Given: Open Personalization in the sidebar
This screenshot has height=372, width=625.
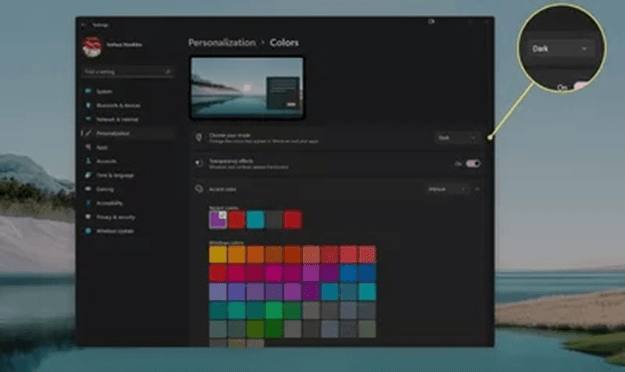Looking at the screenshot, I should click(x=128, y=133).
